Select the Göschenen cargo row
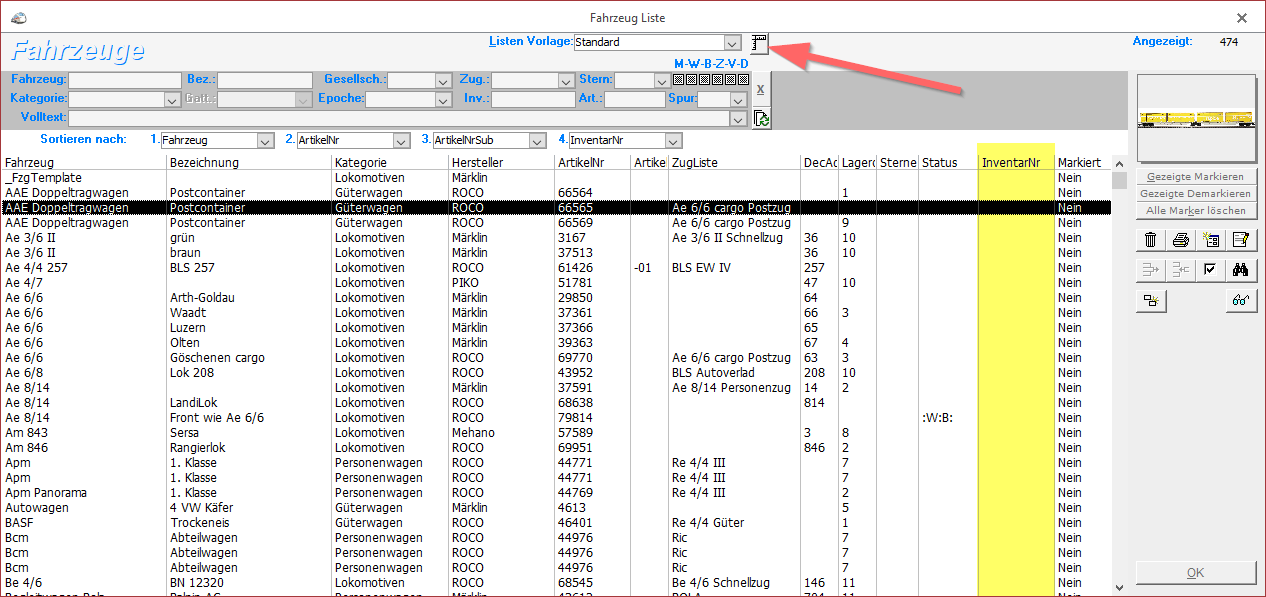This screenshot has height=597, width=1266. pyautogui.click(x=555, y=358)
